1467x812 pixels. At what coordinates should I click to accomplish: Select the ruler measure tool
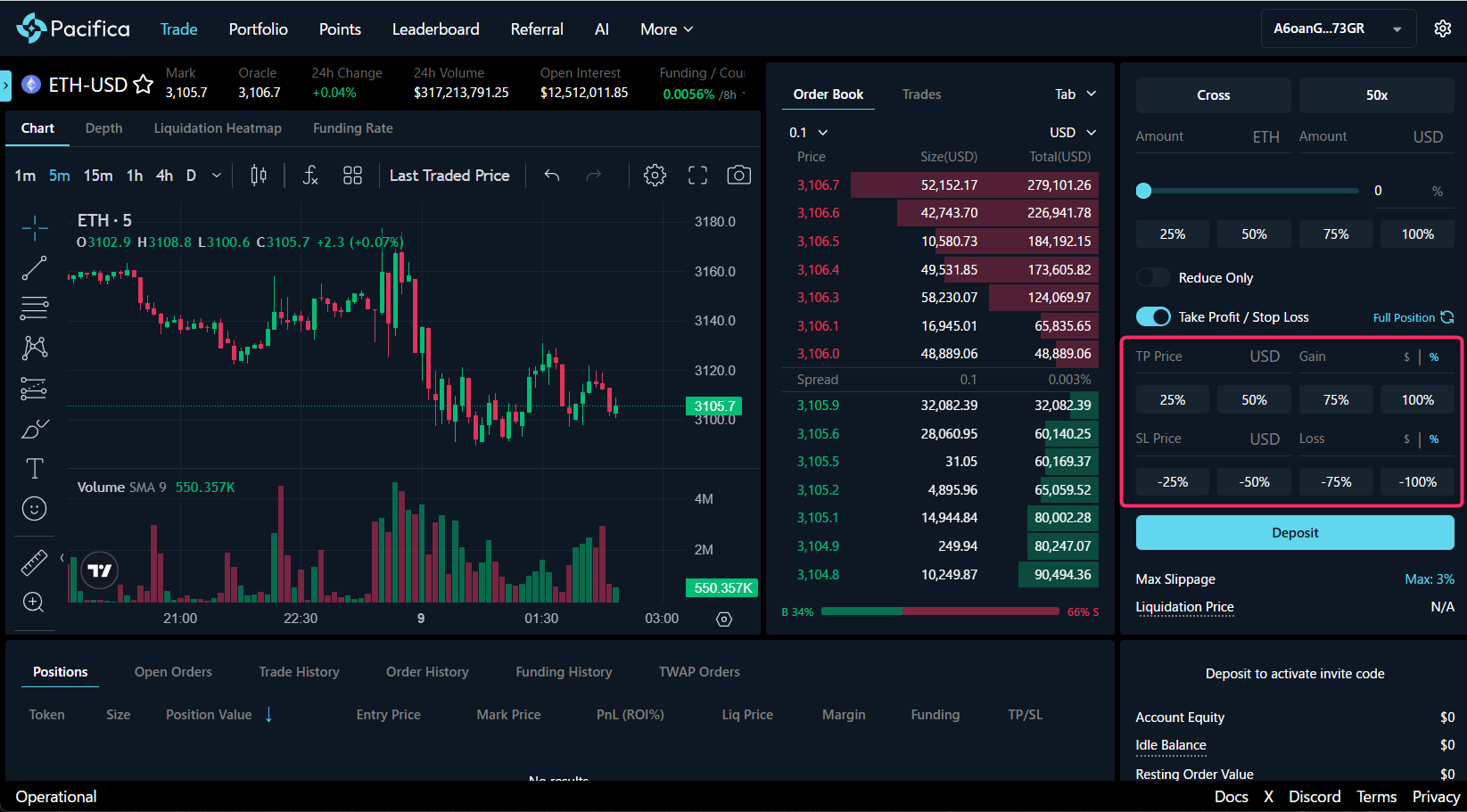tap(34, 562)
